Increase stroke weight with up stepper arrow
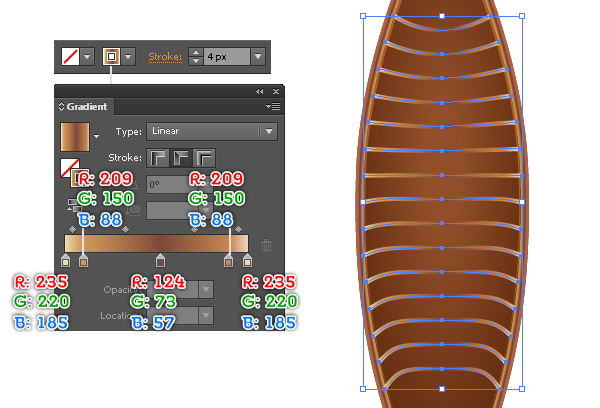 196,52
